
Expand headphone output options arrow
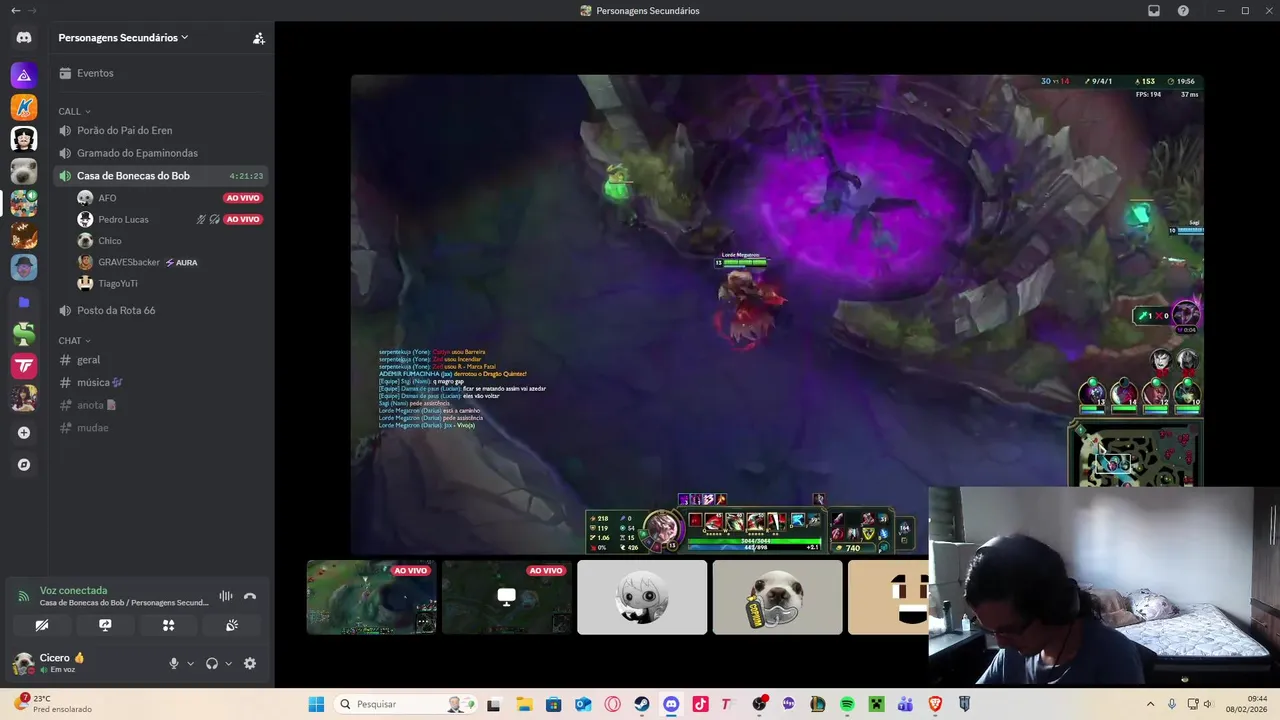229,663
